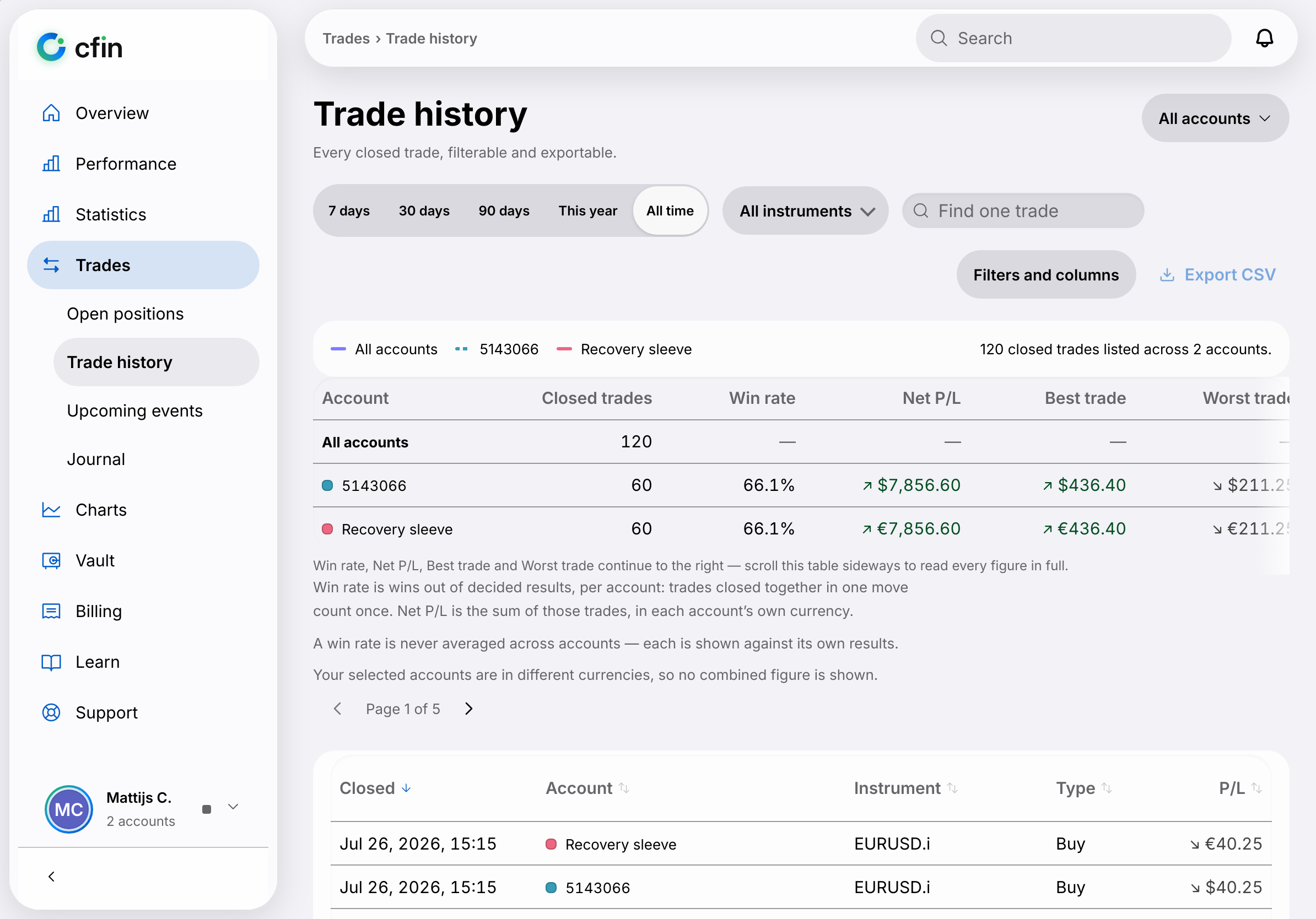Open Upcoming events submenu item
The width and height of the screenshot is (1316, 919).
pyautogui.click(x=156, y=411)
